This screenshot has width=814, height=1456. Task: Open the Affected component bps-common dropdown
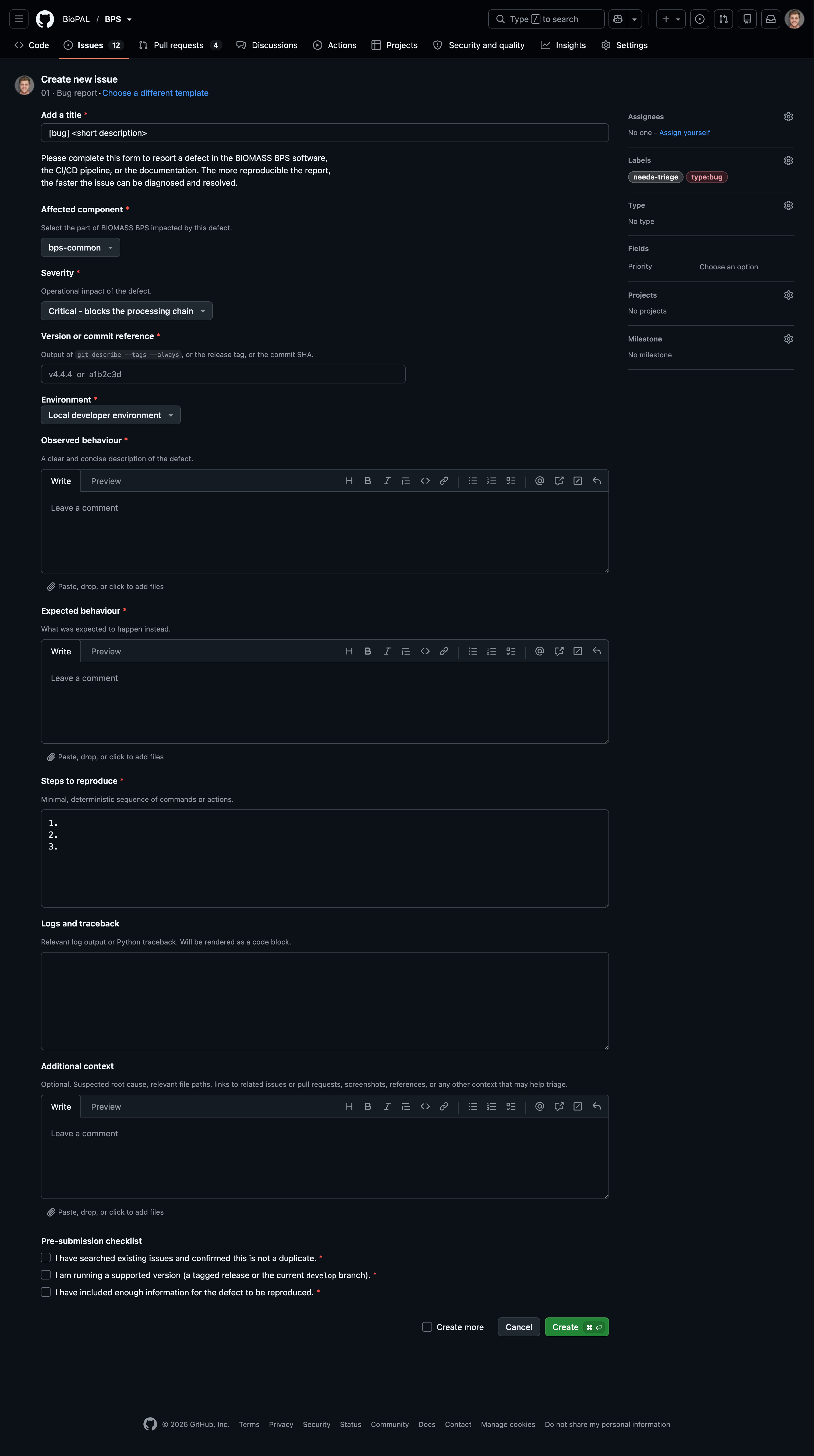tap(80, 248)
